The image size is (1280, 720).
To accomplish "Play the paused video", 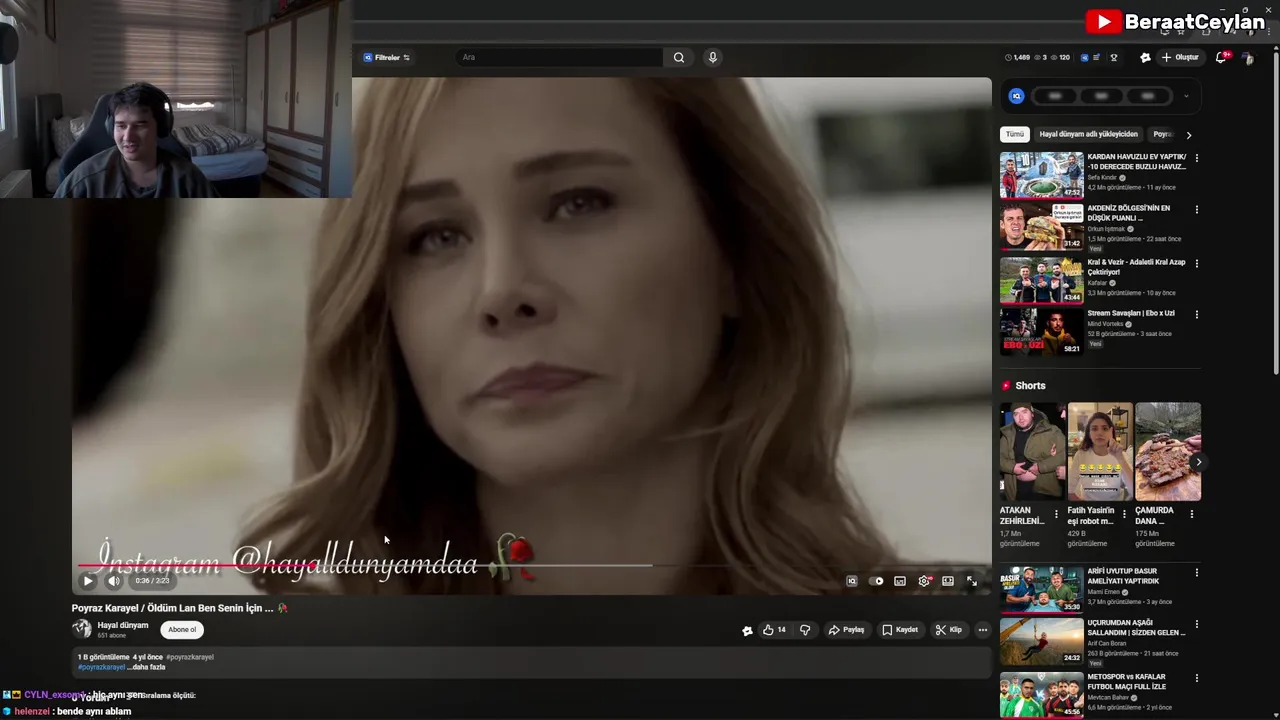I will [88, 581].
